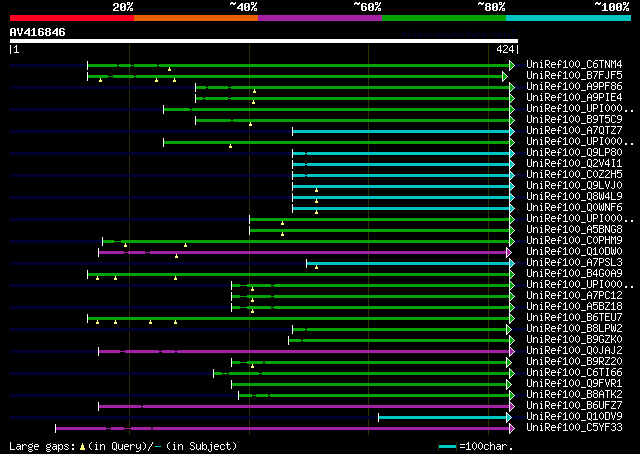640x454 pixels.
Task: Open the UniRef100_B9T5C9 hit label
Action: tap(574, 120)
